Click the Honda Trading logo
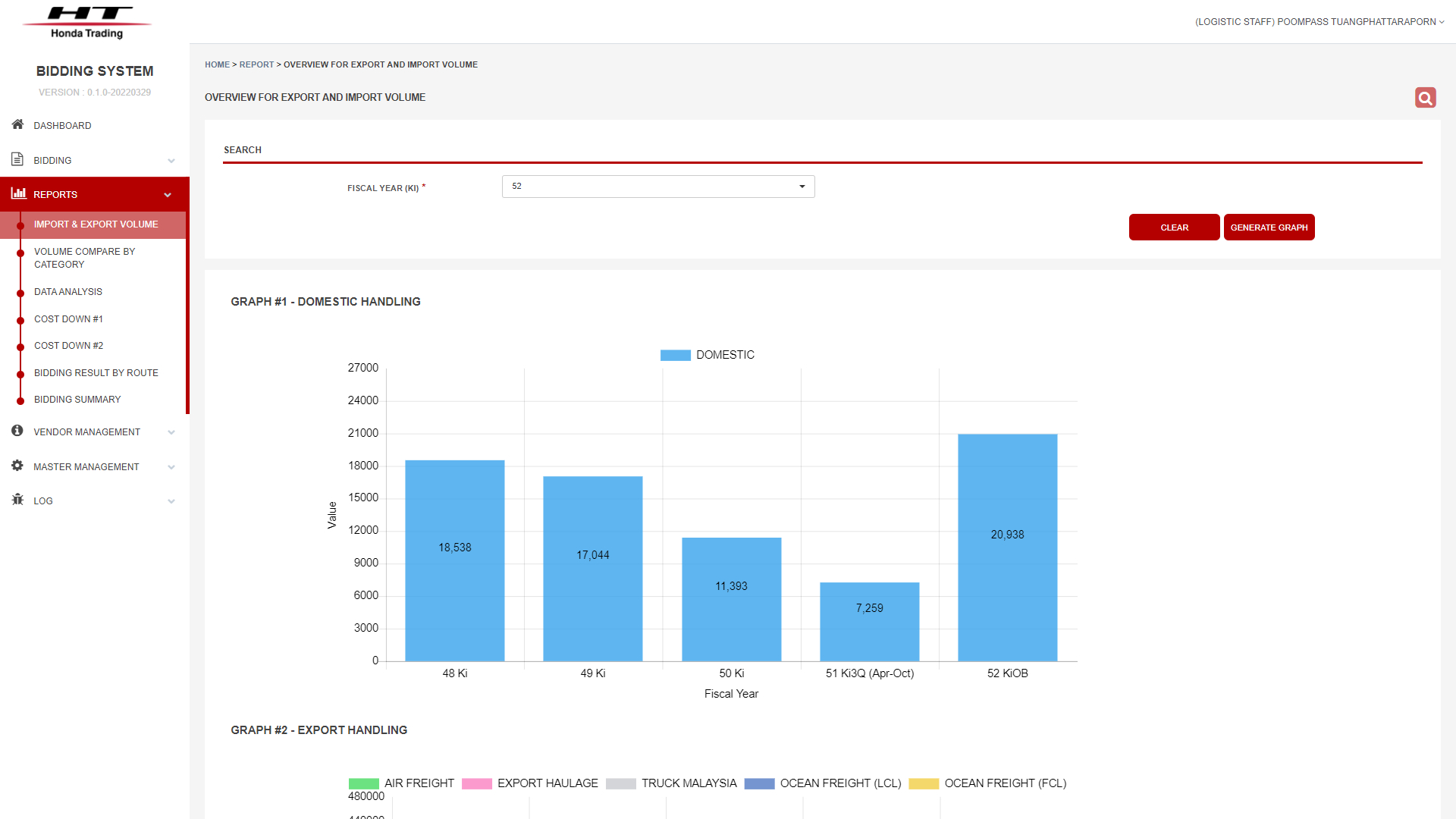1456x819 pixels. click(x=87, y=21)
